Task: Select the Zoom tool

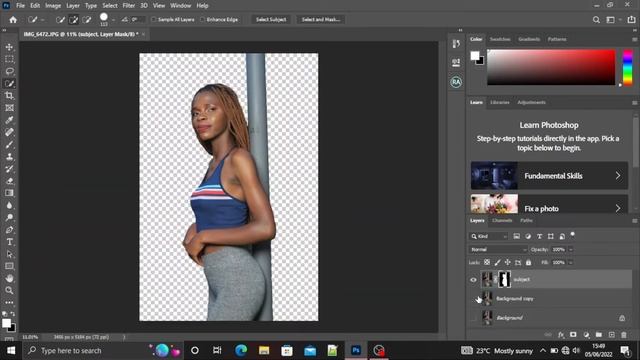Action: coord(9,291)
